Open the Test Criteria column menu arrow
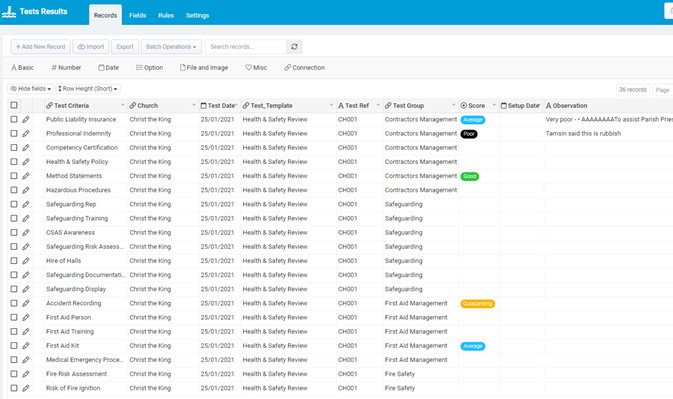This screenshot has height=399, width=673. coord(122,105)
